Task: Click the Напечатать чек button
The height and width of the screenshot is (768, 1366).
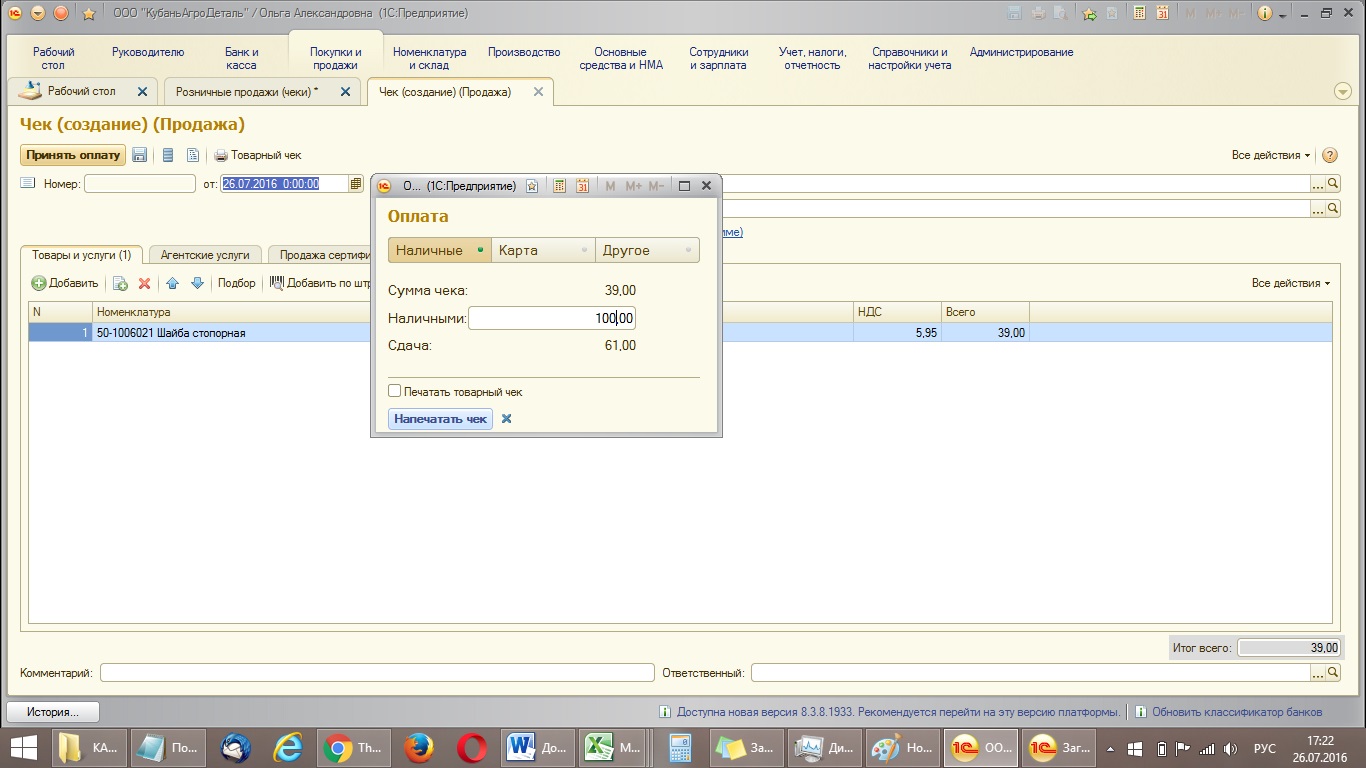Action: pyautogui.click(x=440, y=419)
